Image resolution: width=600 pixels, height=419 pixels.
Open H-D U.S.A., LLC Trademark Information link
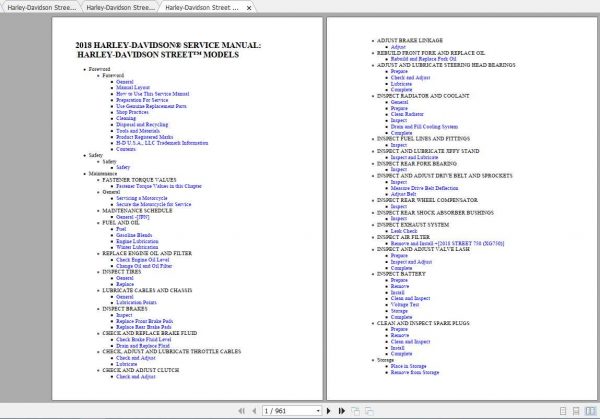[x=162, y=143]
